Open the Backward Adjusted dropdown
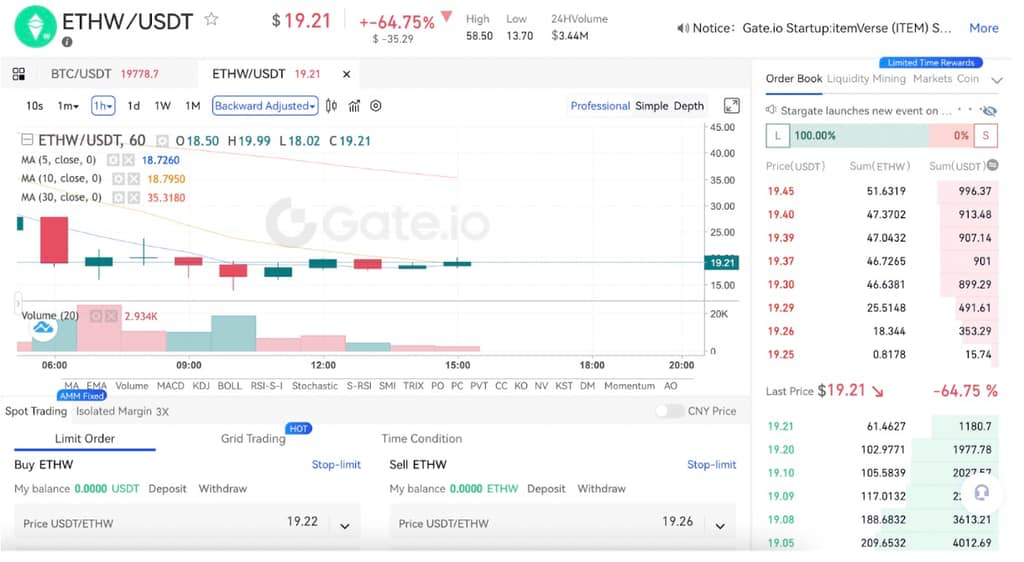Image resolution: width=1024 pixels, height=562 pixels. click(x=265, y=106)
